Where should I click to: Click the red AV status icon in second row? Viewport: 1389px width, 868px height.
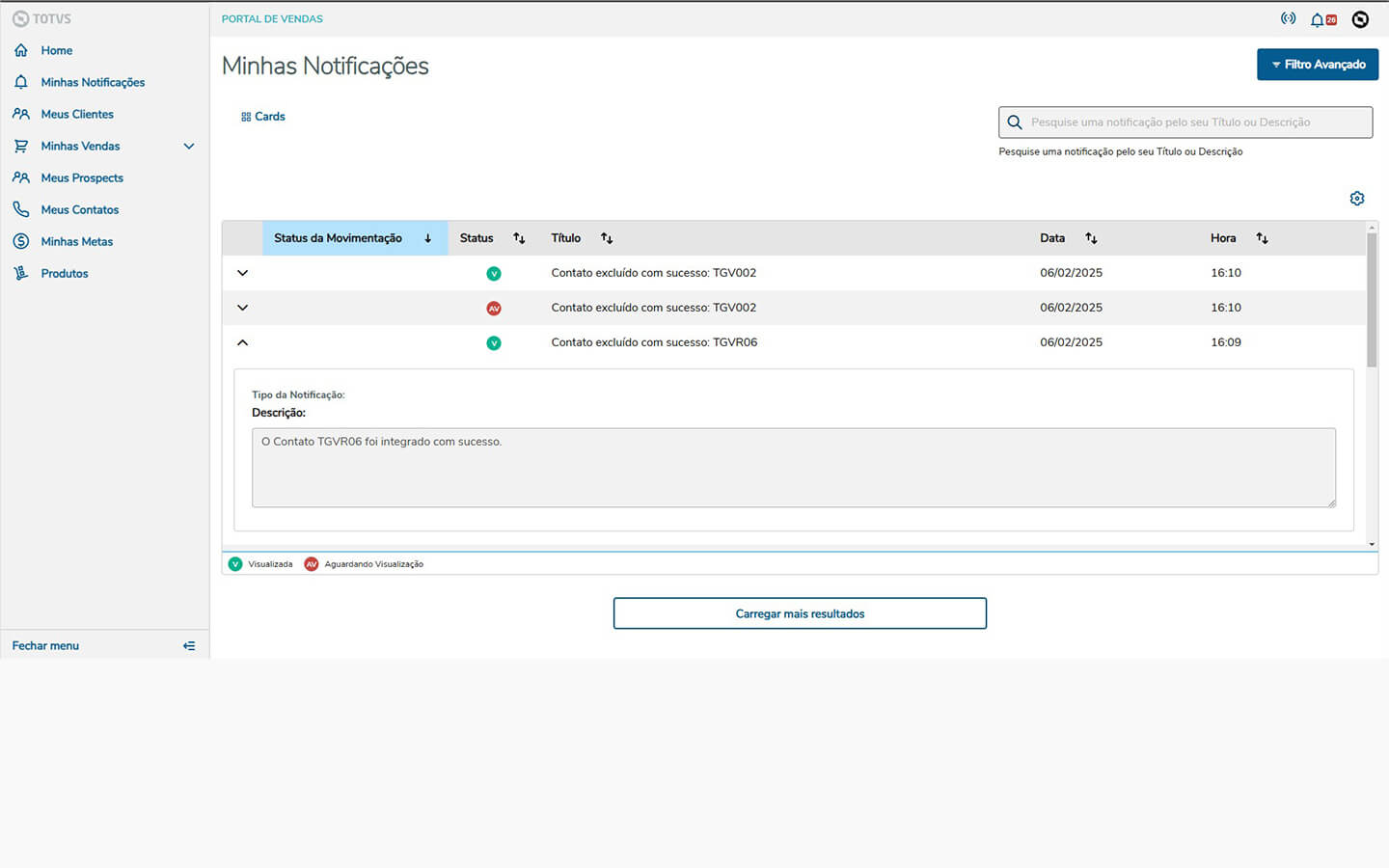(494, 309)
